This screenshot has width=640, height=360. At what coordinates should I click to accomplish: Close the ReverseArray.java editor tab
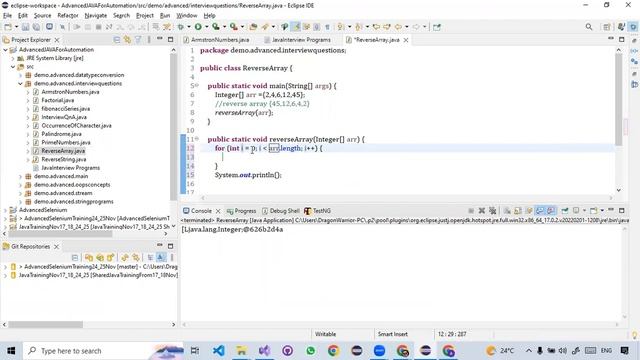click(406, 40)
